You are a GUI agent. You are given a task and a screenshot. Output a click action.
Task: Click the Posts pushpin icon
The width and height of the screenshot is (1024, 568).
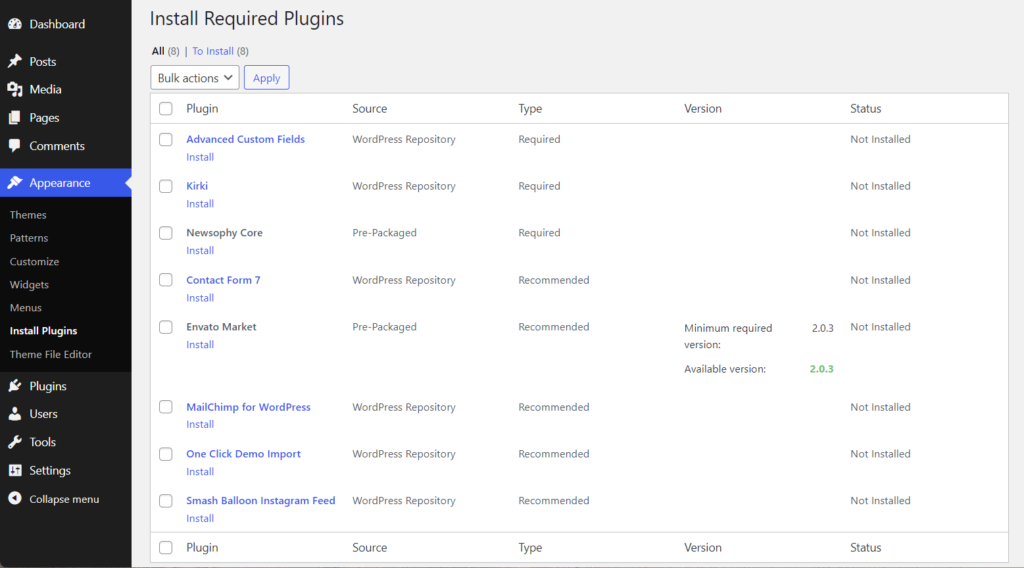coord(15,61)
